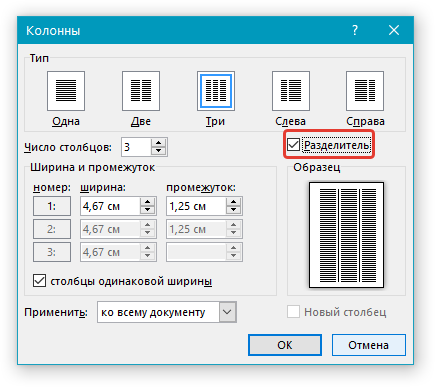This screenshot has height=387, width=435.
Task: Click the Одна label text
Action: [x=66, y=121]
